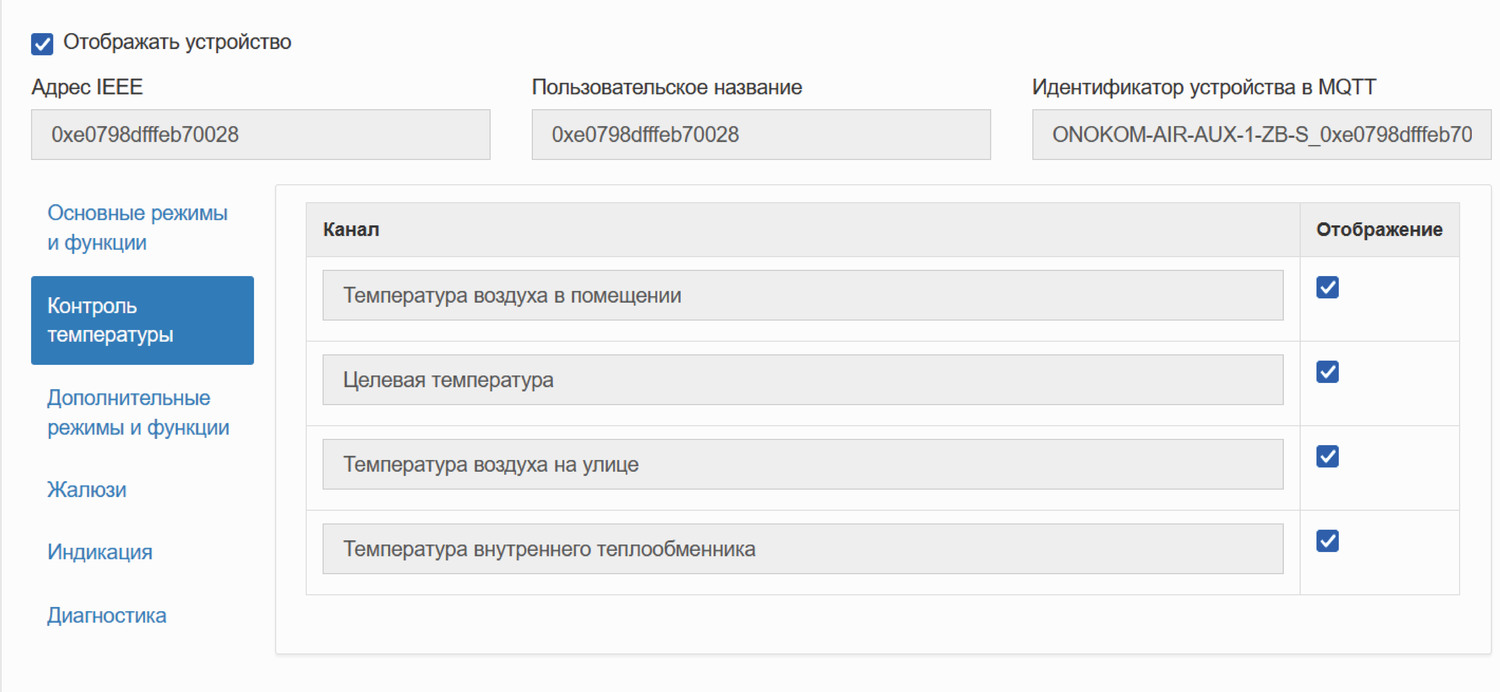Click the 'Целевая температура' channel label
The height and width of the screenshot is (692, 1500).
pos(802,379)
